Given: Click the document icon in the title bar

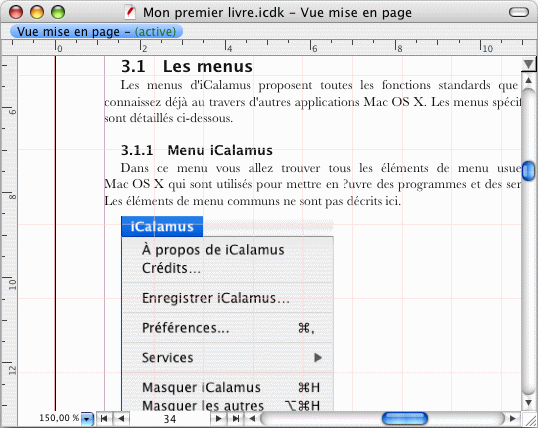Looking at the screenshot, I should click(130, 12).
